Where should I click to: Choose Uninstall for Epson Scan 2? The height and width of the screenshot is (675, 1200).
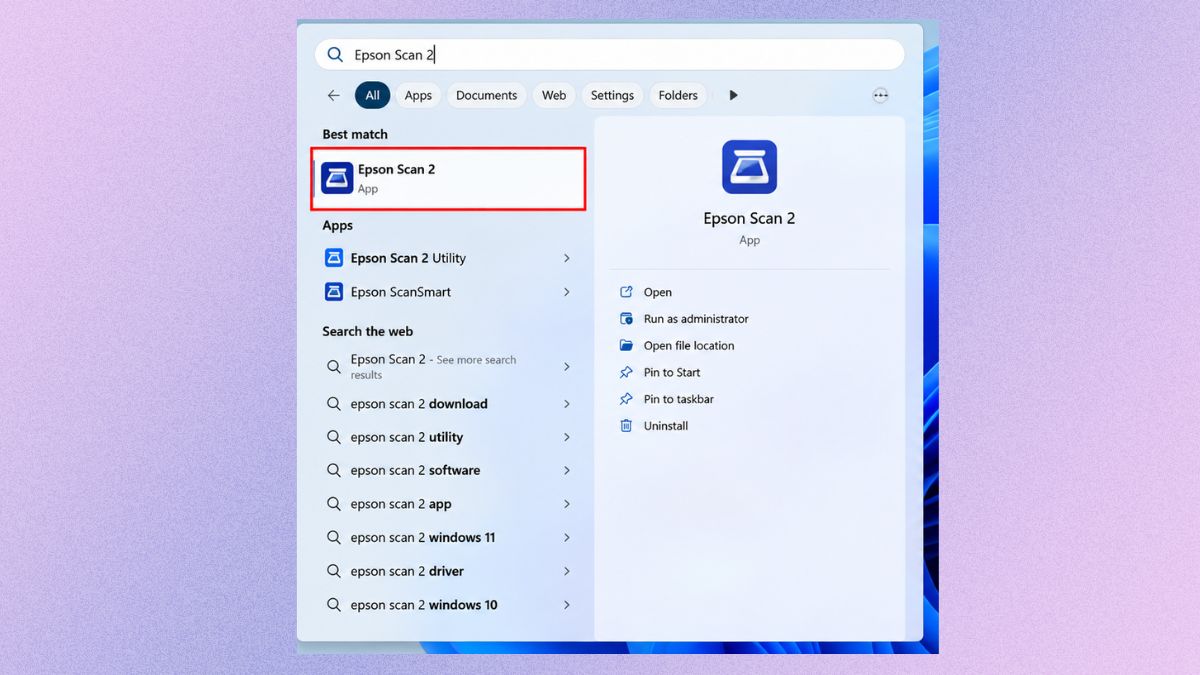666,425
